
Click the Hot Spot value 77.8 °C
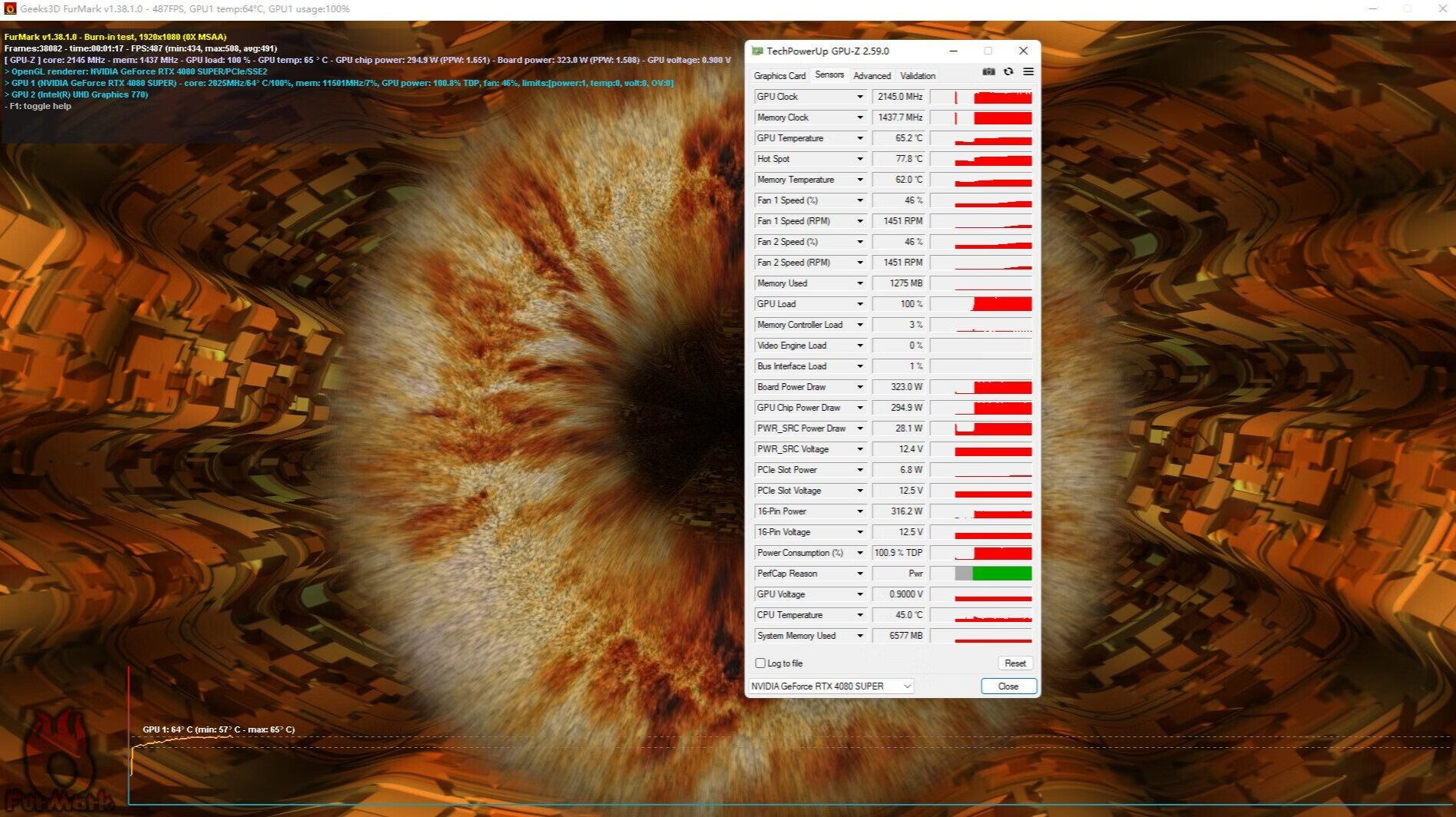(x=899, y=159)
